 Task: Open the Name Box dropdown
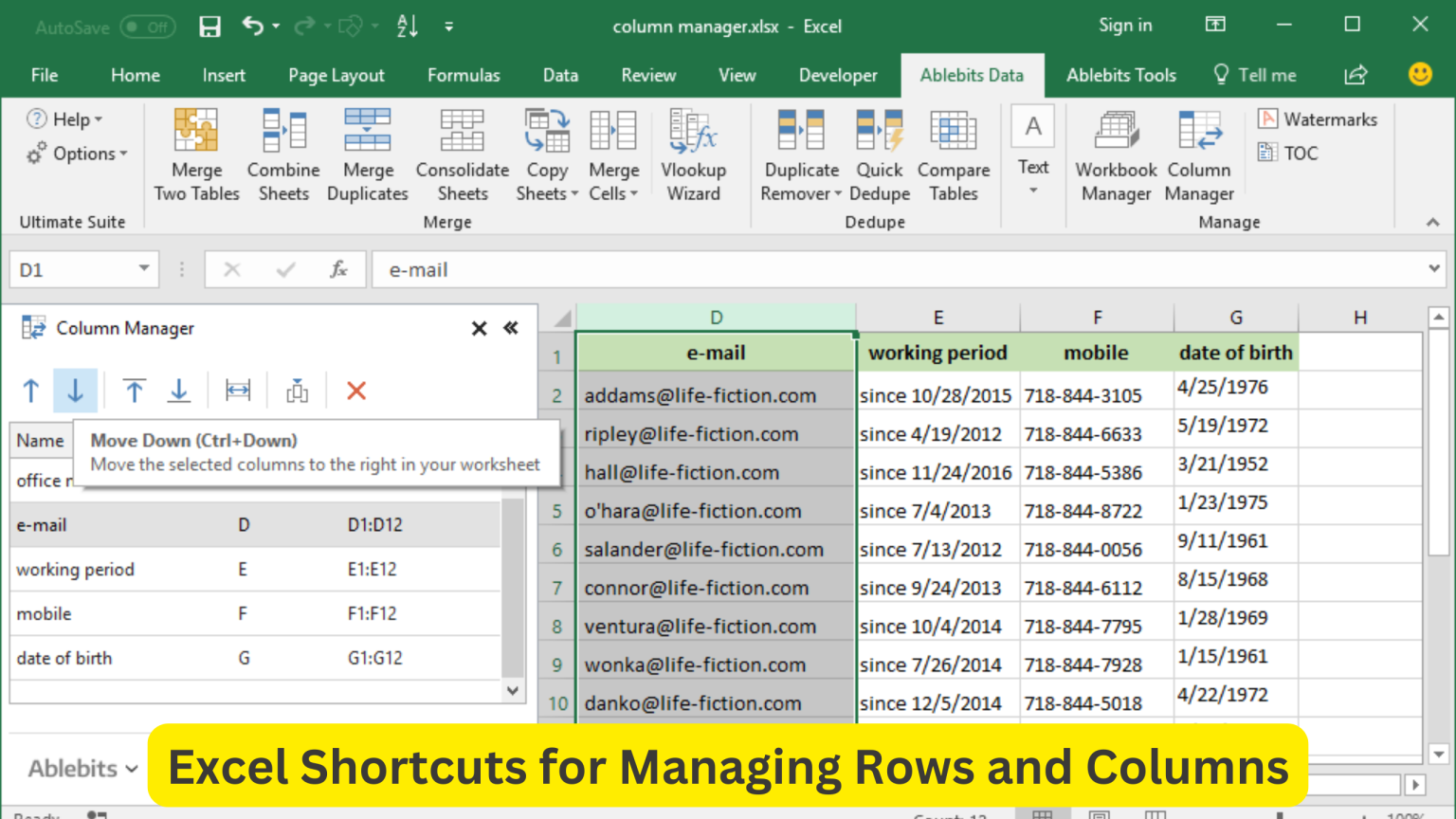click(x=144, y=269)
